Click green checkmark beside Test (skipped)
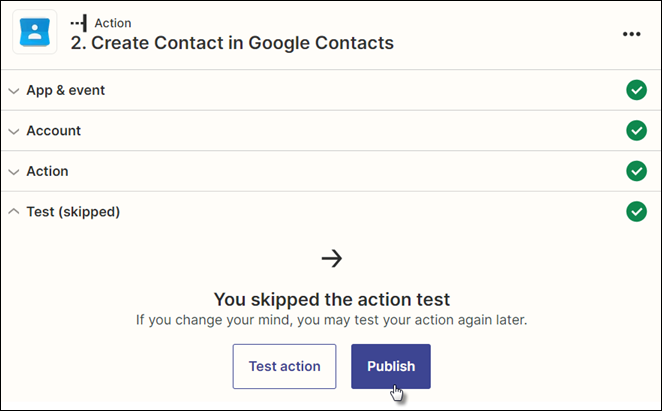The height and width of the screenshot is (411, 662). point(636,212)
